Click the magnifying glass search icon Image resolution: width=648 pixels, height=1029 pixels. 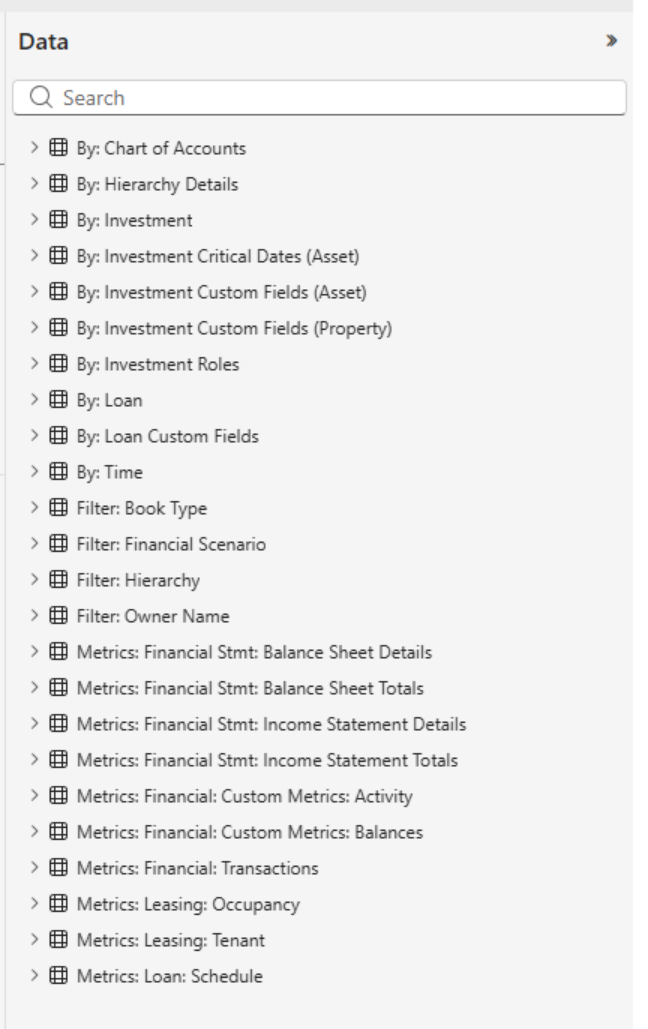(x=40, y=98)
